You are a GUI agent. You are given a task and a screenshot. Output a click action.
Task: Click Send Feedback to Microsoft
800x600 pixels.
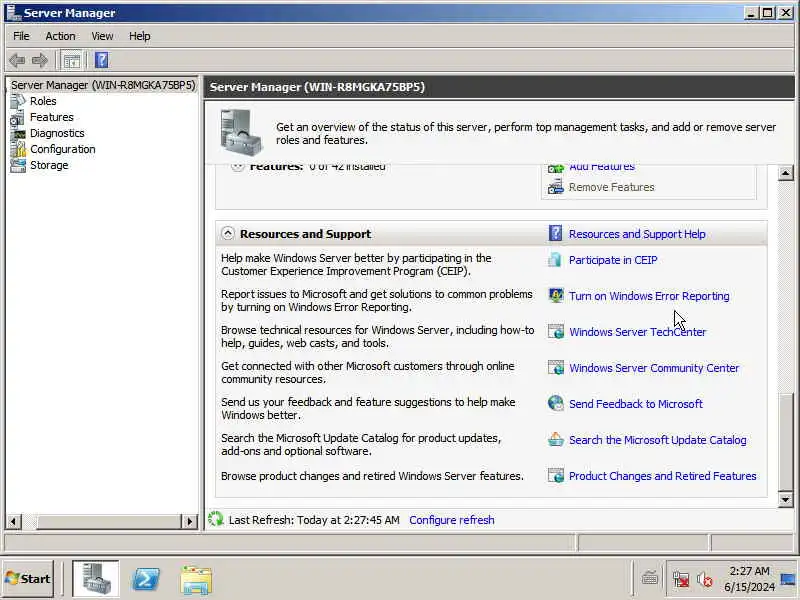(636, 404)
